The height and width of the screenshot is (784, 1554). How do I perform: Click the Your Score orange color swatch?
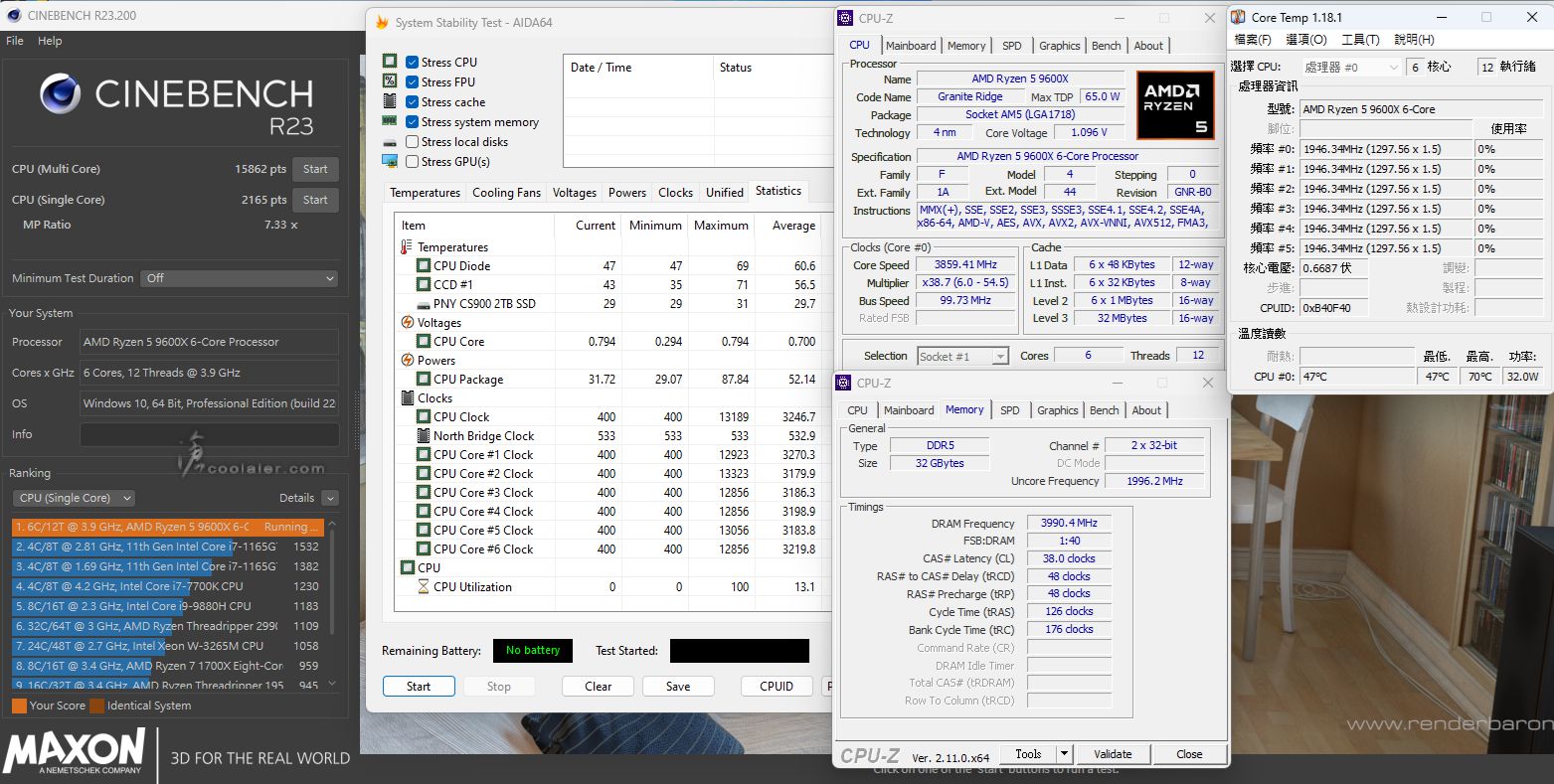pyautogui.click(x=19, y=706)
